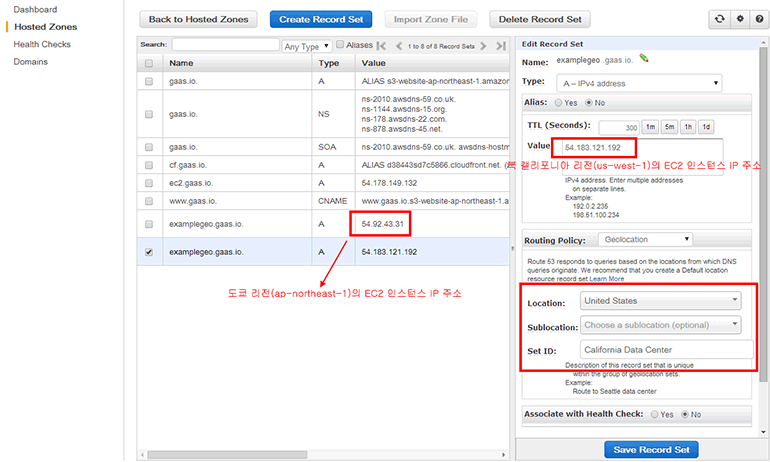This screenshot has height=462, width=770.
Task: Expand the Location United States dropdown
Action: pyautogui.click(x=661, y=300)
